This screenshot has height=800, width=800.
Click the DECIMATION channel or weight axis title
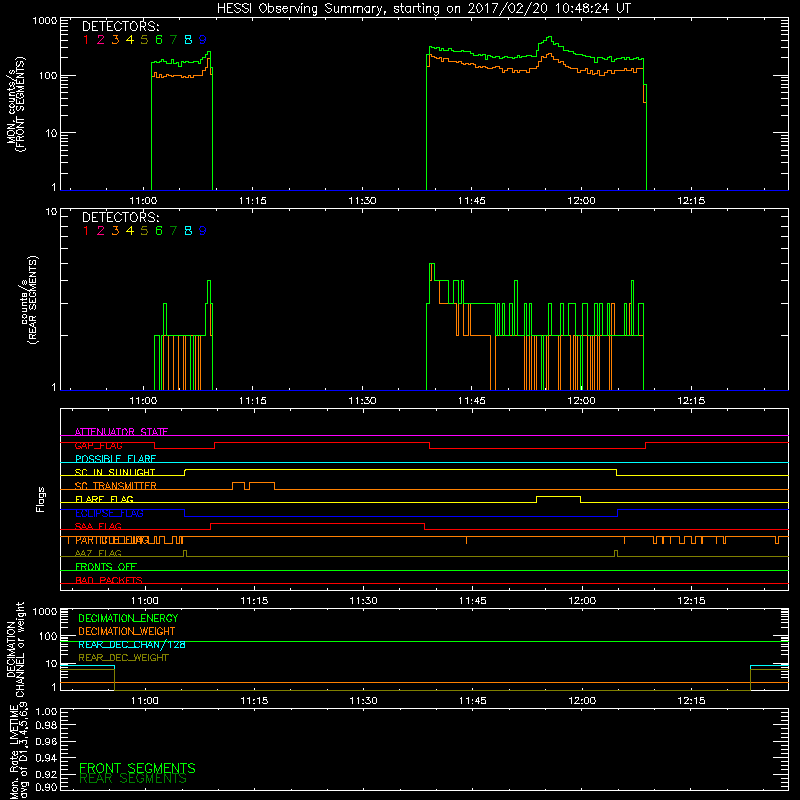pyautogui.click(x=16, y=649)
